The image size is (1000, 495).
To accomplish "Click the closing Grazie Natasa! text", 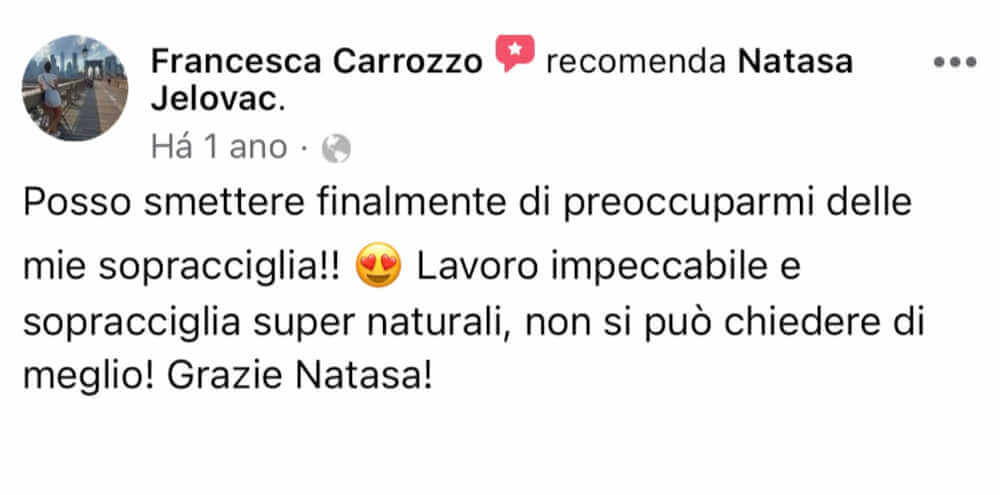I will 300,376.
